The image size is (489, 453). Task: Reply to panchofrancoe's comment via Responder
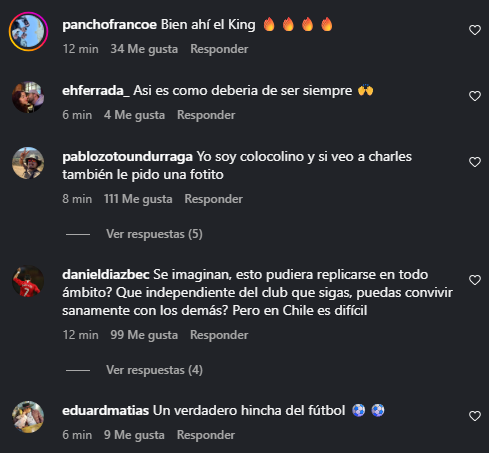pos(219,49)
